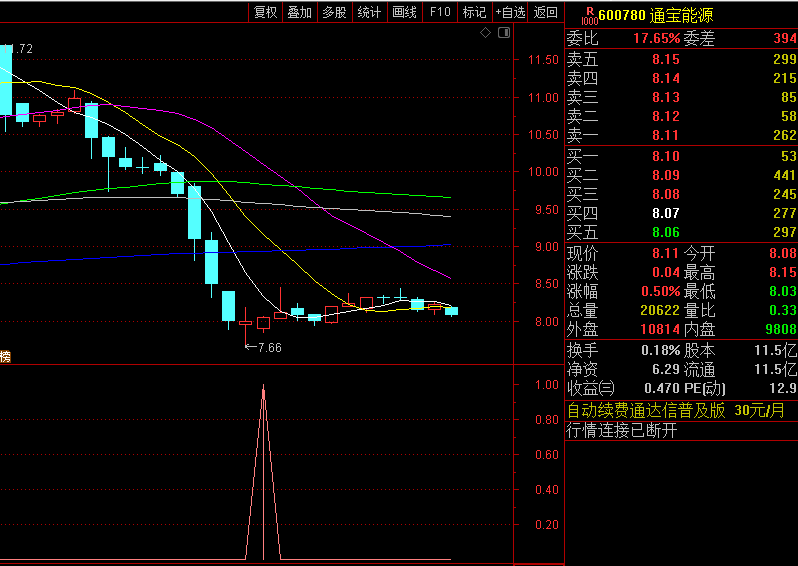Select the 卖一 price 8.11
Screen dimensions: 798x566
(x=666, y=135)
